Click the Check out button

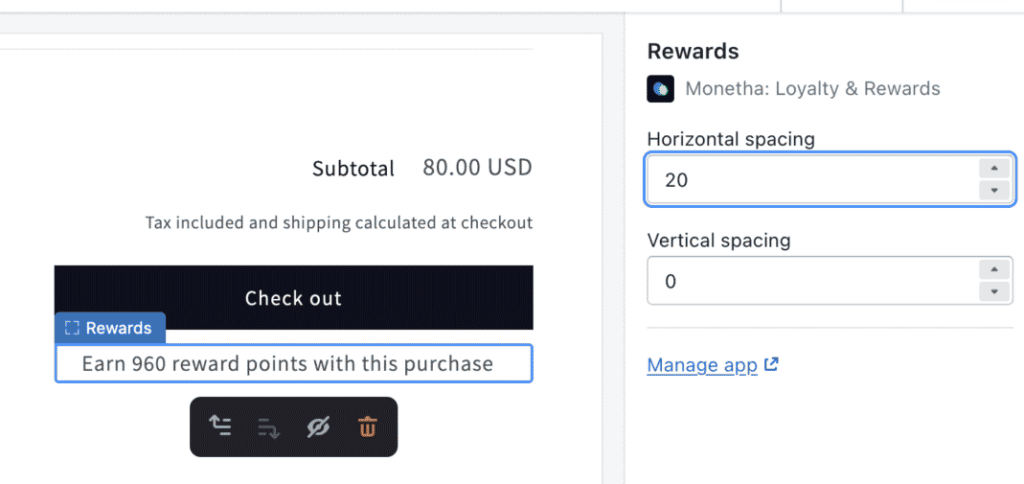pos(294,298)
